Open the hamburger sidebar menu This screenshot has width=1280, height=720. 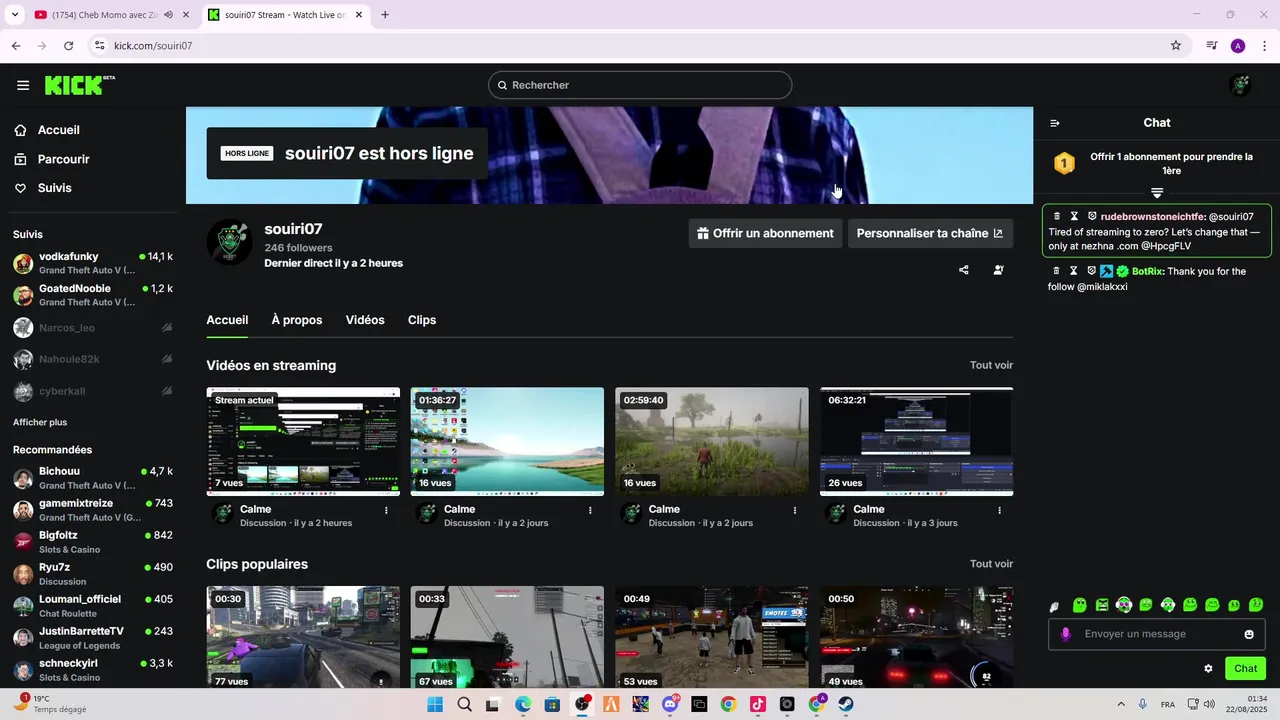23,85
